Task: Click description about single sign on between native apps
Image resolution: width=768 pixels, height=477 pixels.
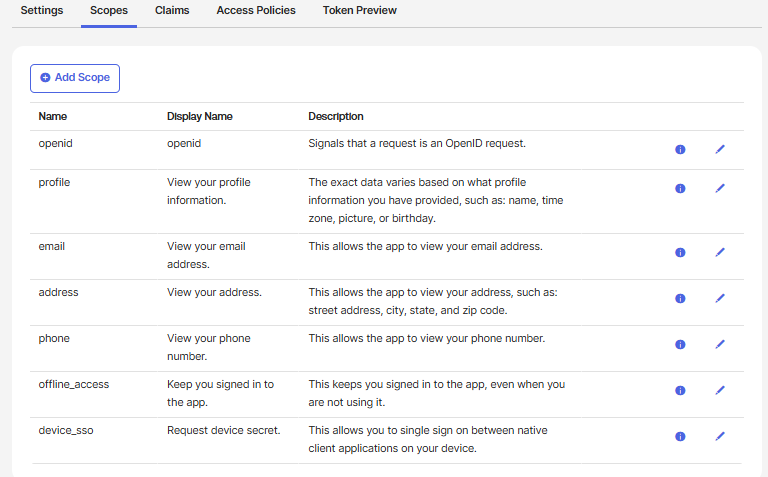Action: (428, 439)
